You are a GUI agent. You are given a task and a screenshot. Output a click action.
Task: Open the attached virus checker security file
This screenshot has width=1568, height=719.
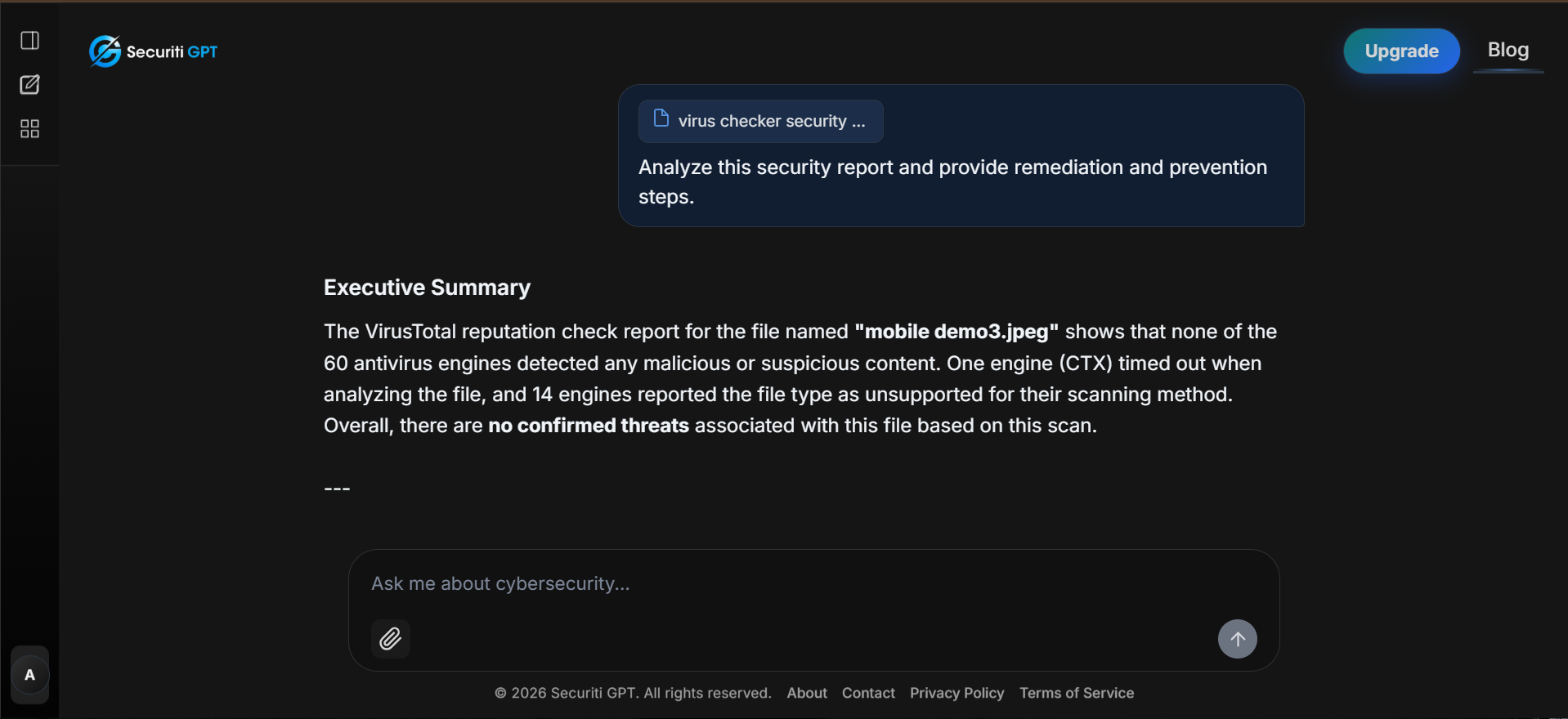point(760,121)
